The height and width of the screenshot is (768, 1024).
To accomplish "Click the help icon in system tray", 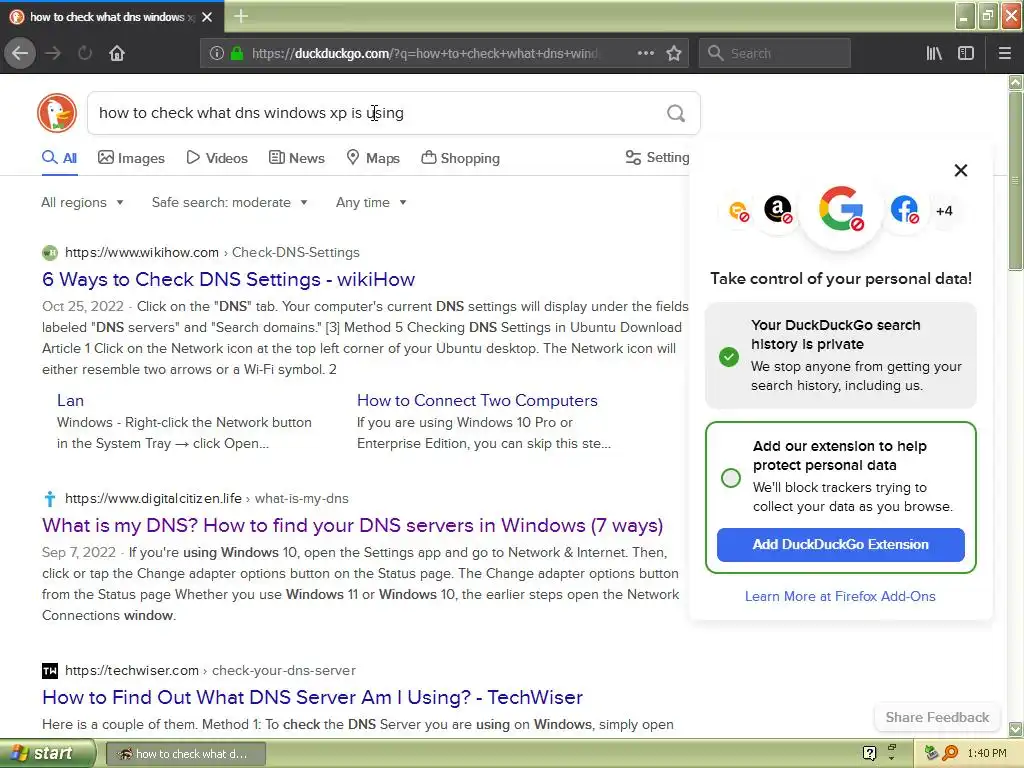I will pyautogui.click(x=869, y=753).
